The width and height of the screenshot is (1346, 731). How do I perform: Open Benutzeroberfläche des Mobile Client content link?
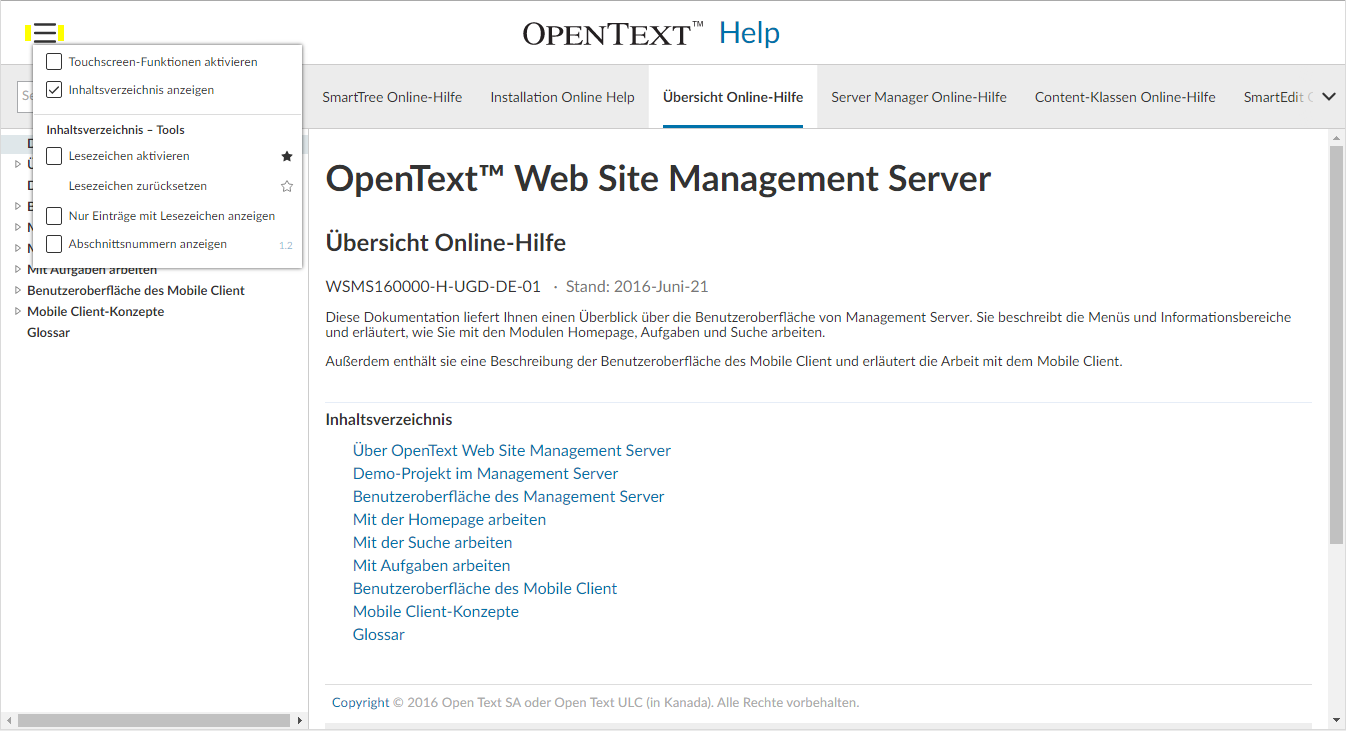coord(485,589)
